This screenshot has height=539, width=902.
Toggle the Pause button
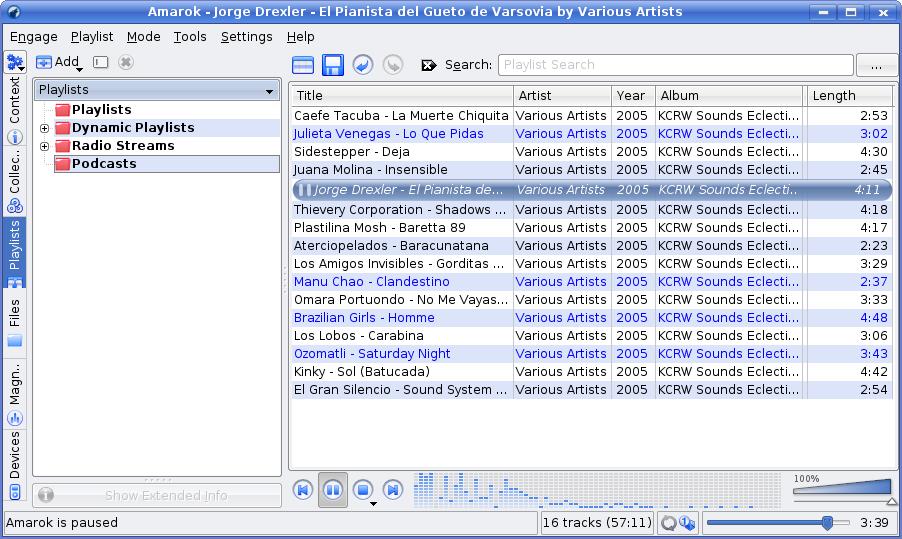tap(333, 490)
